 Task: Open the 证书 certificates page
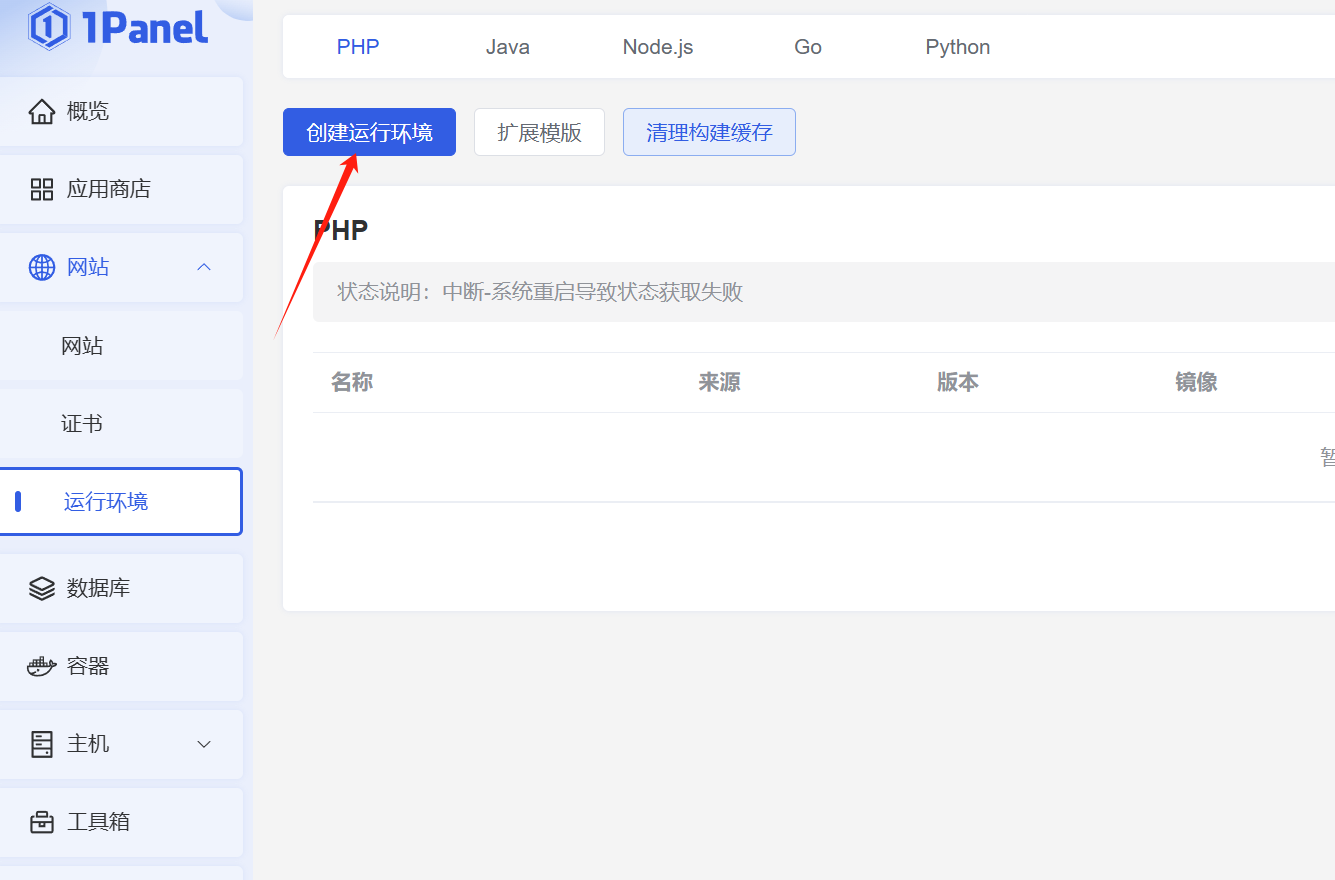click(121, 424)
